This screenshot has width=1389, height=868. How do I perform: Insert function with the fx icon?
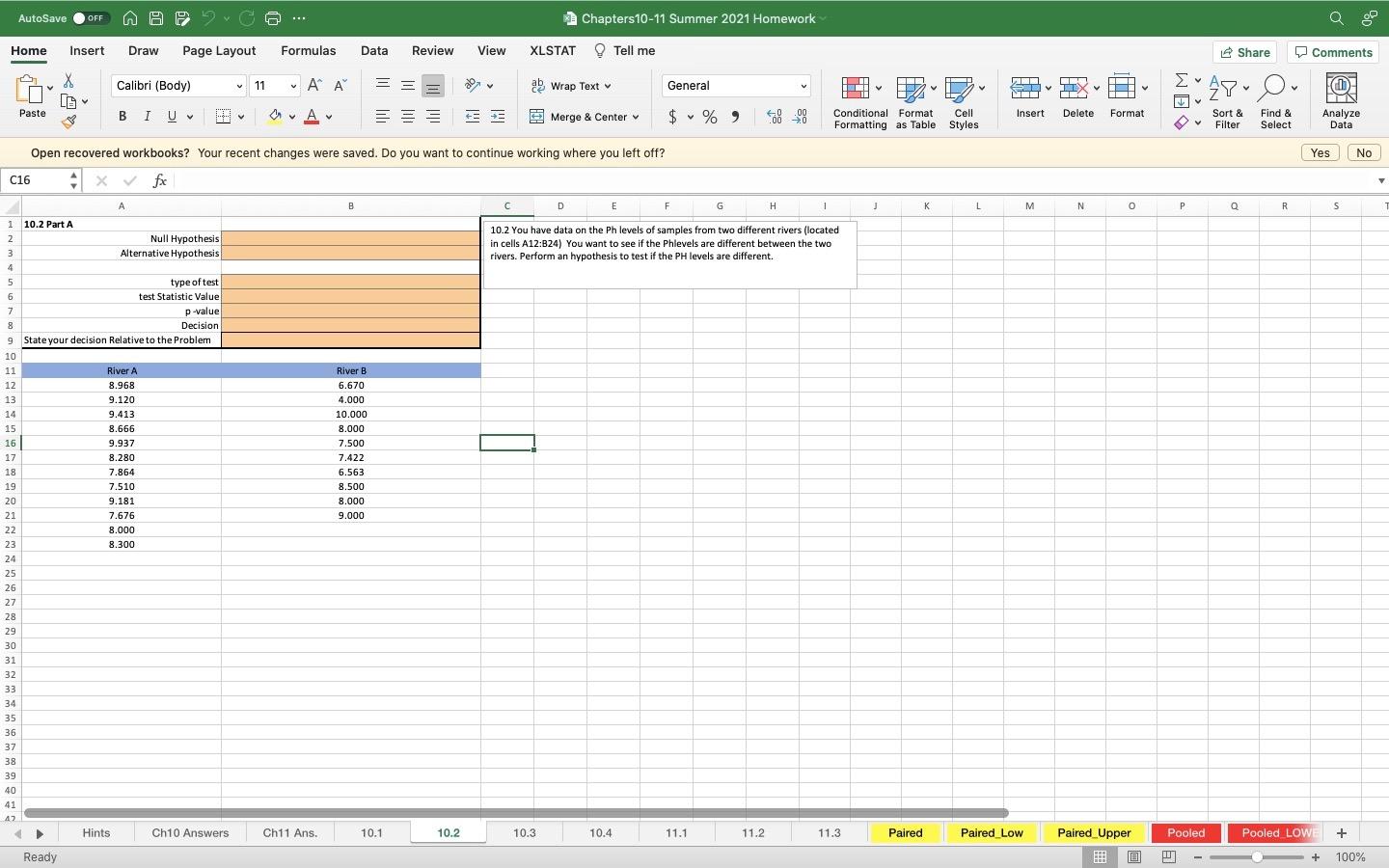pos(160,180)
